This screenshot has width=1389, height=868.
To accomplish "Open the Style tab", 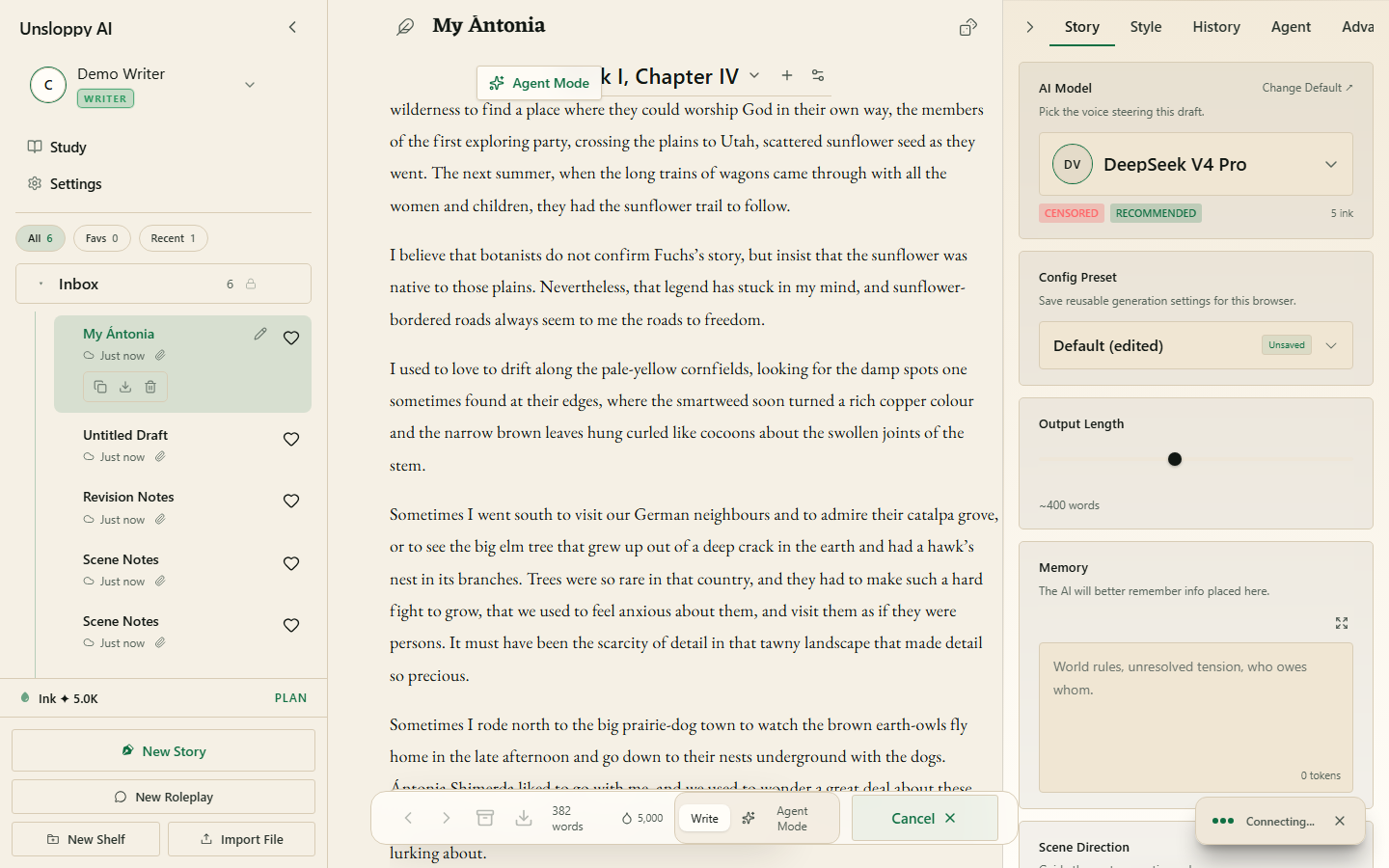I will tap(1146, 27).
